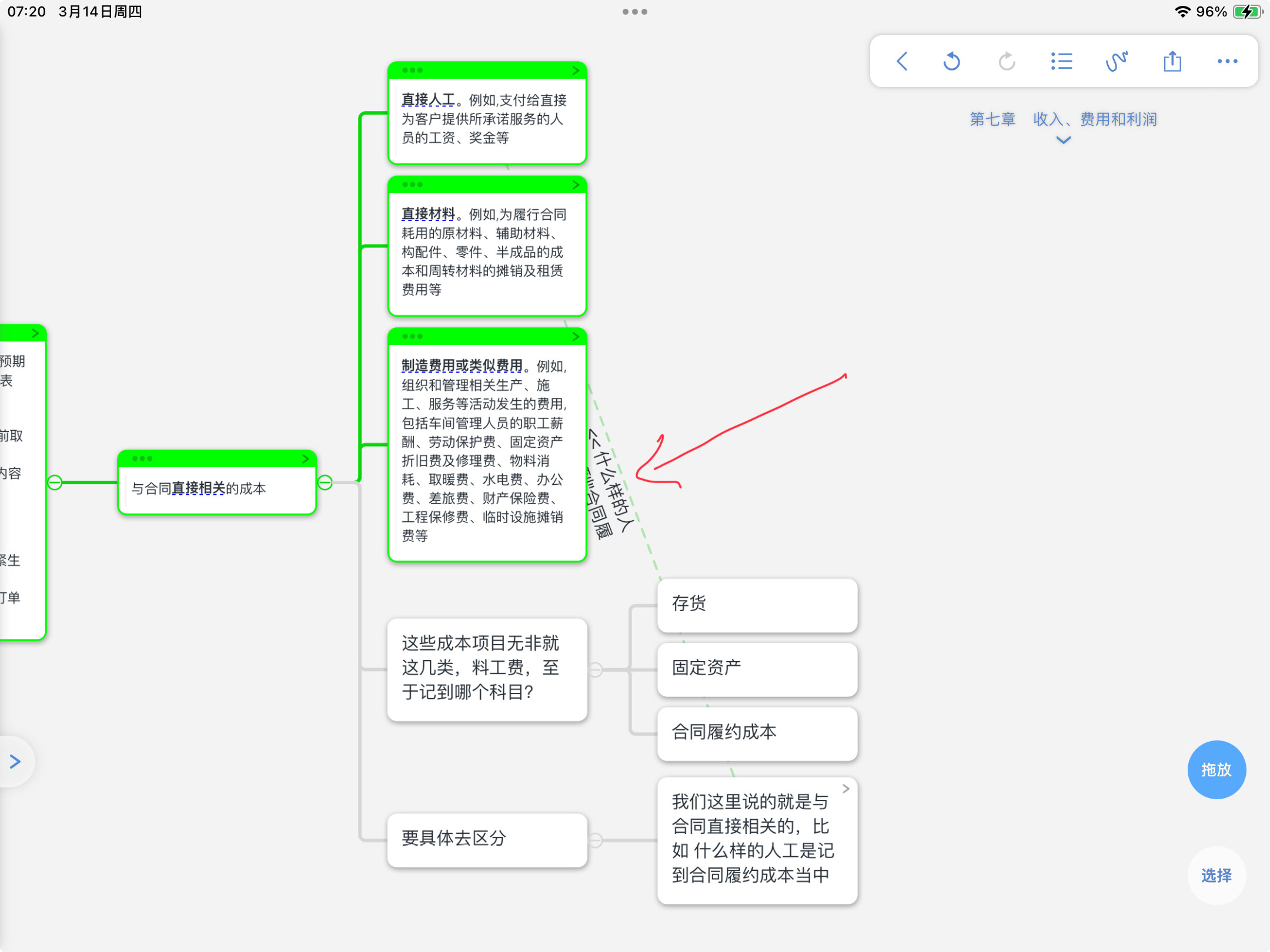Open detail arrow on 直接材料 node

click(575, 185)
